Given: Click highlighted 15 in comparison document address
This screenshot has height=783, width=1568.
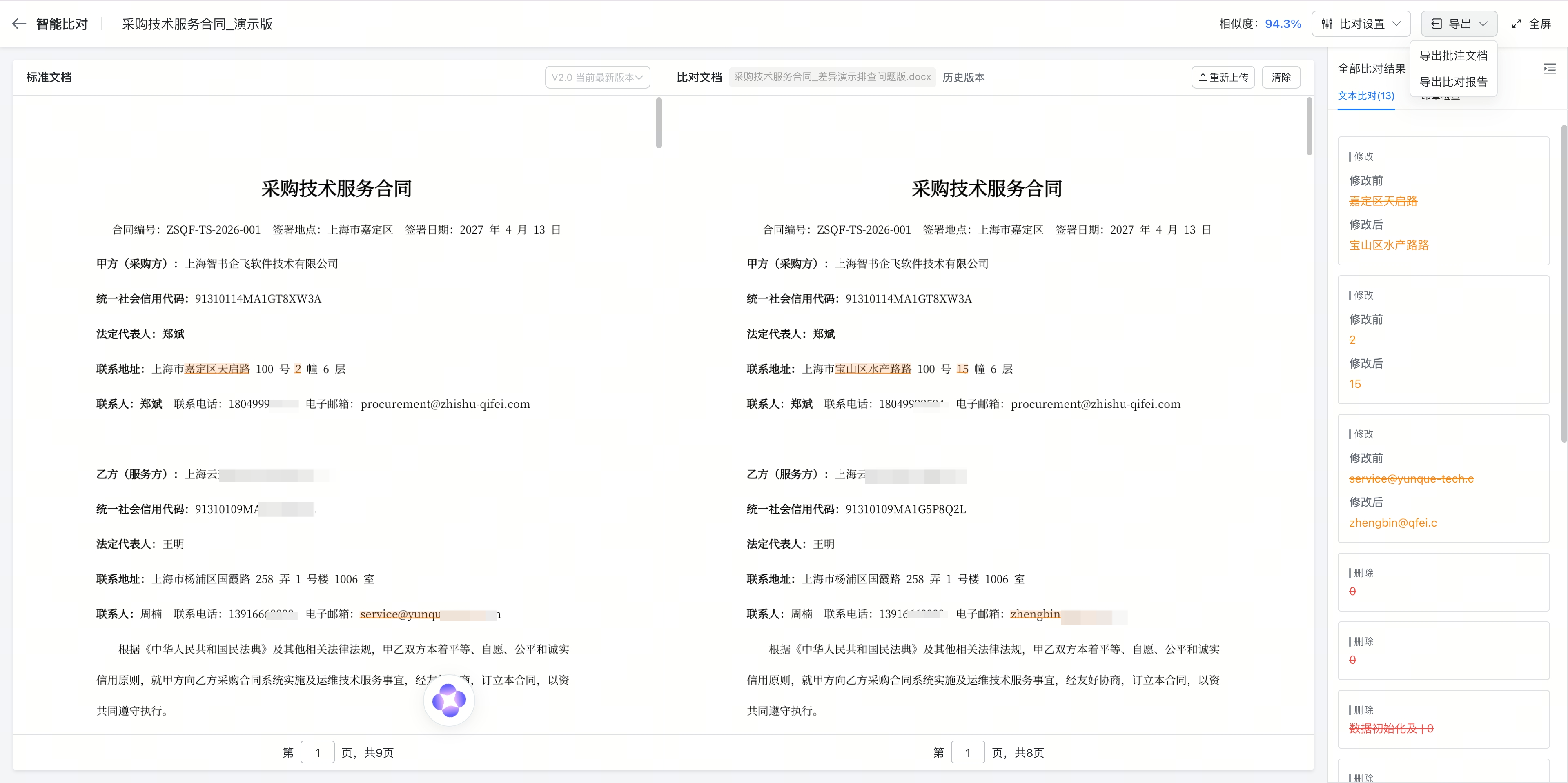Looking at the screenshot, I should pos(962,369).
